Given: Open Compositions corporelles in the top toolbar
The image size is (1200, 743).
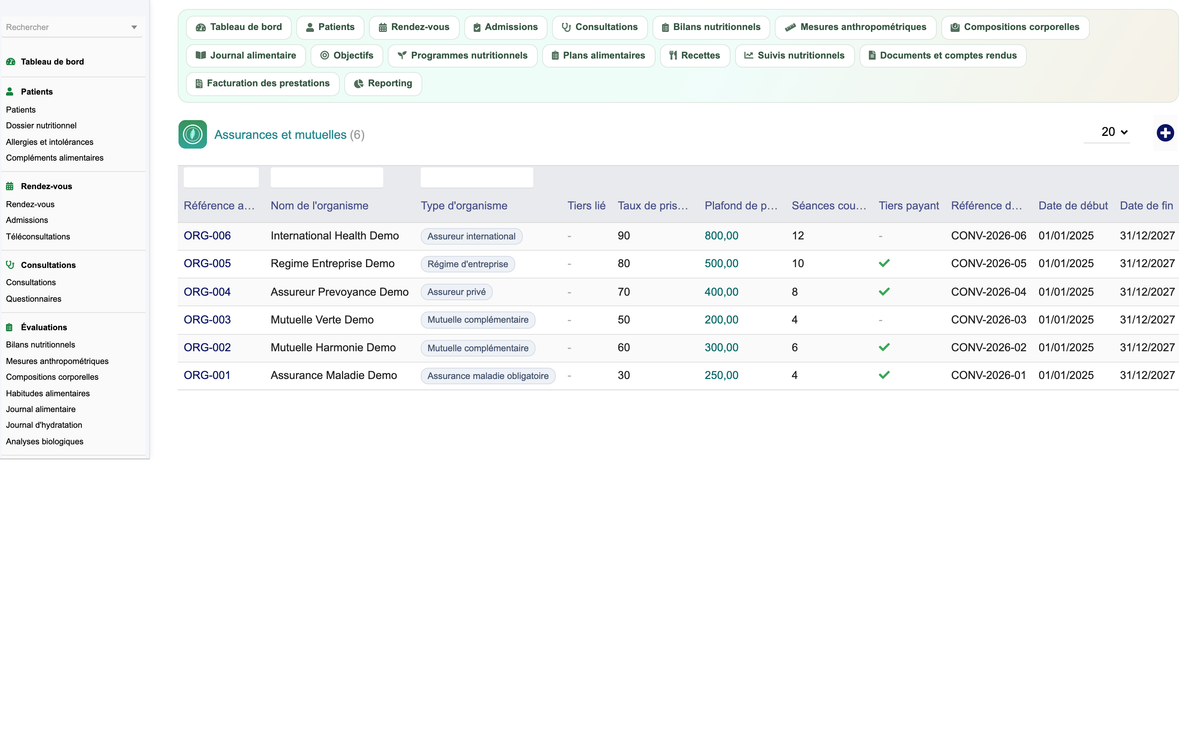Looking at the screenshot, I should 1015,27.
